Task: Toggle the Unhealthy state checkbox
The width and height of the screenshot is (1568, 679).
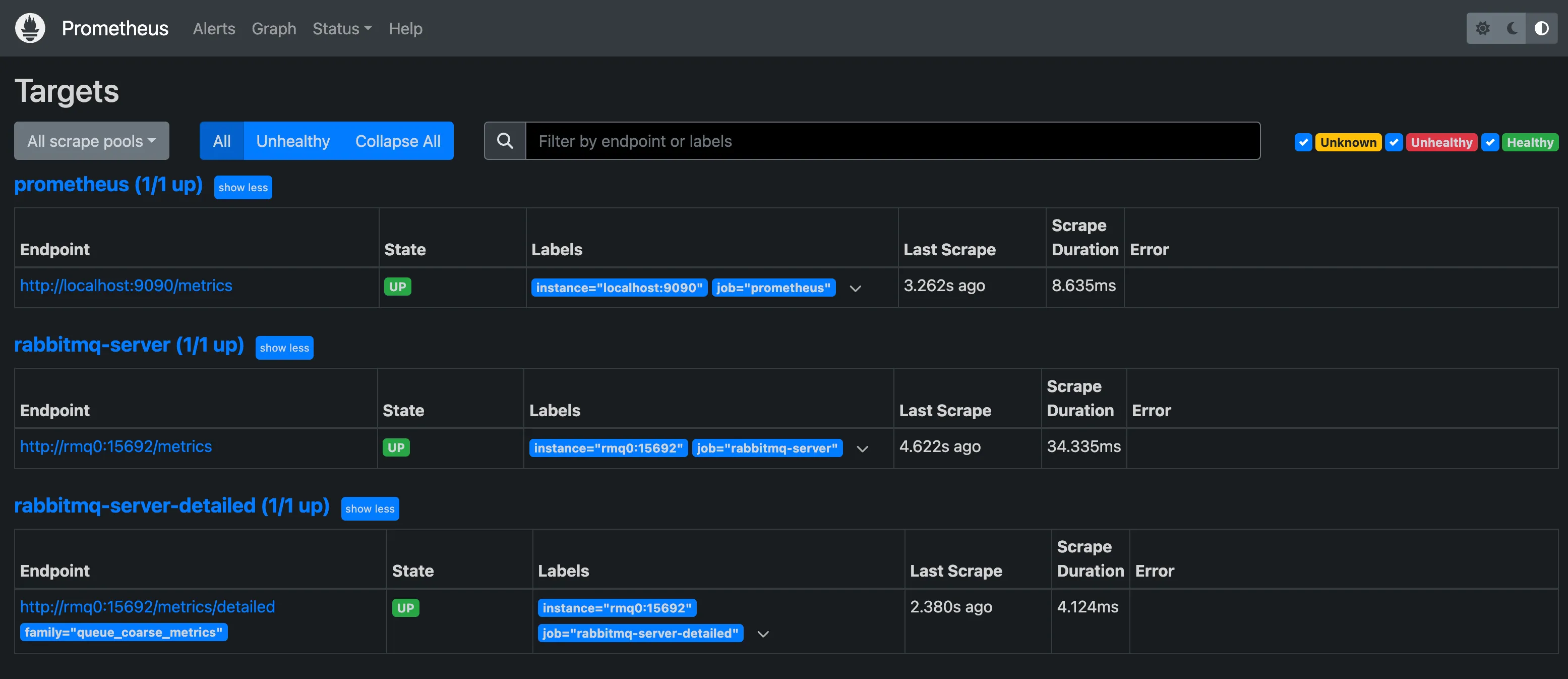Action: (x=1394, y=142)
